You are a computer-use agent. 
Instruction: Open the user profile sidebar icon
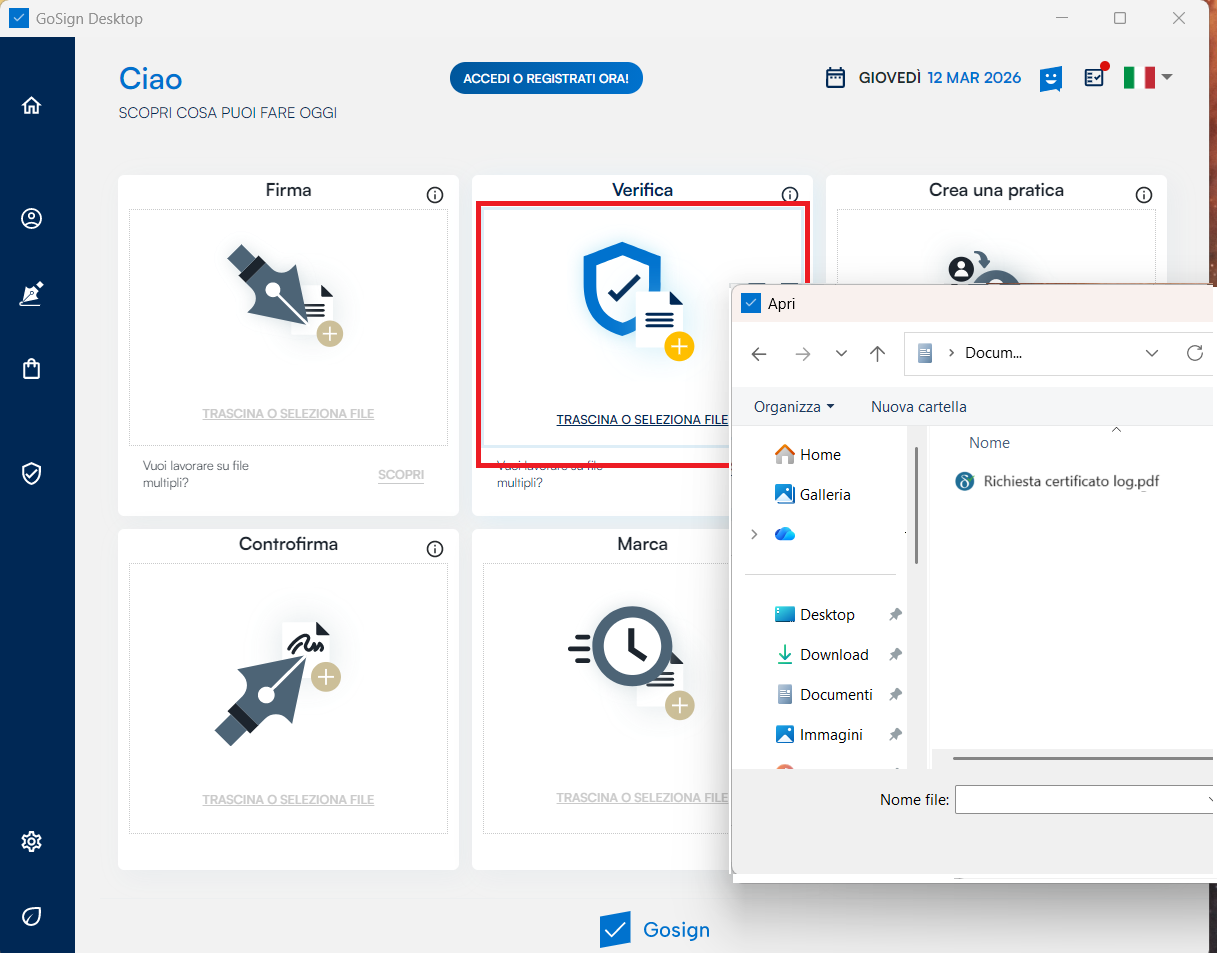[31, 219]
